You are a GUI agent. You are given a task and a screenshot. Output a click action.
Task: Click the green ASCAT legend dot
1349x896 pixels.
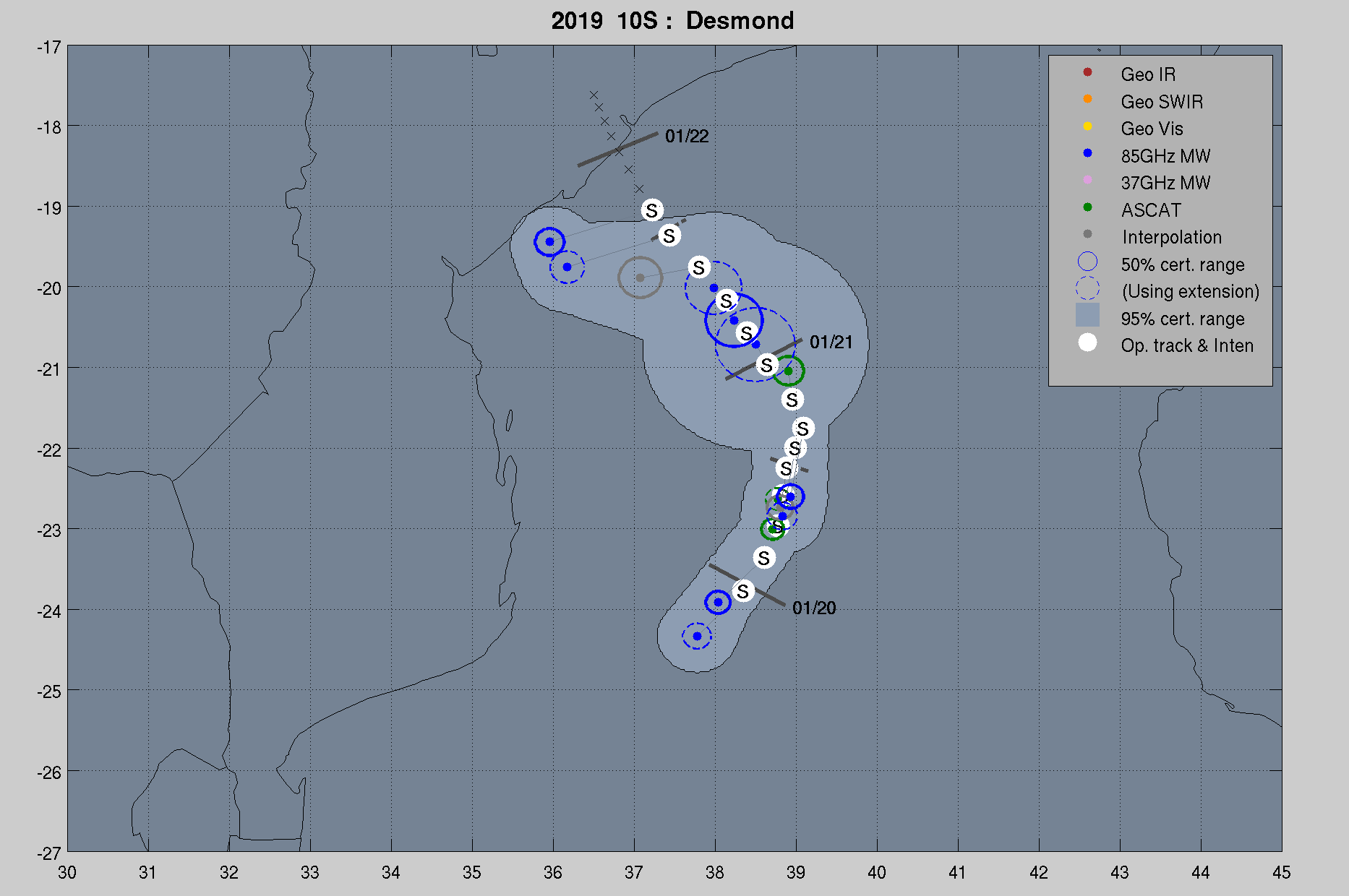[1087, 207]
